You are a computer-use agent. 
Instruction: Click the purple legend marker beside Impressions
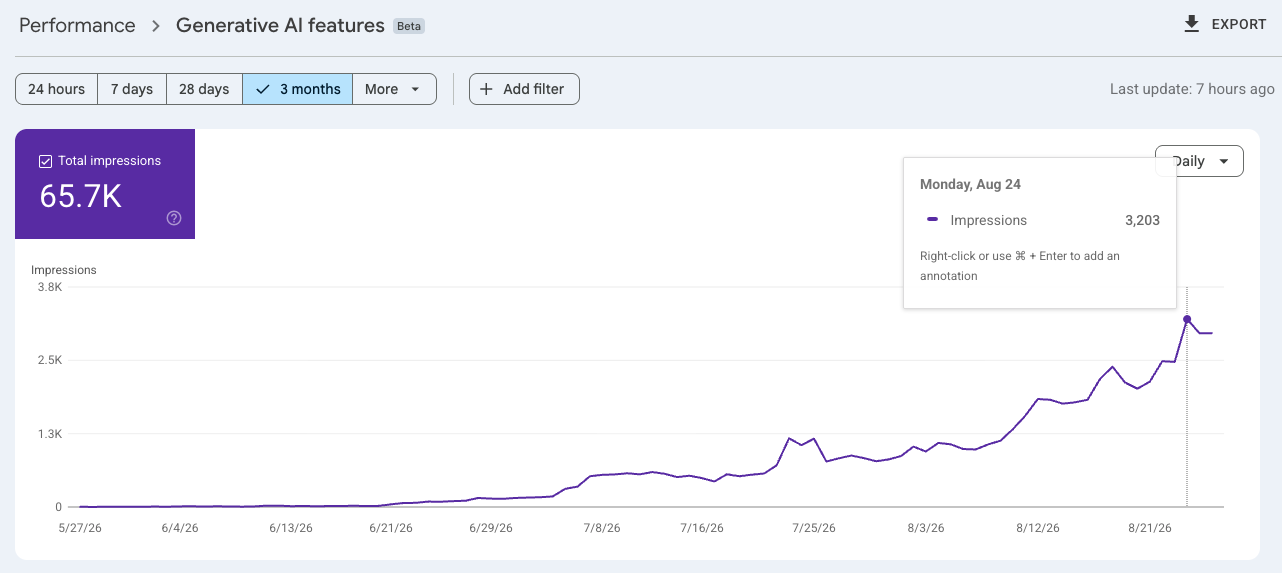932,220
